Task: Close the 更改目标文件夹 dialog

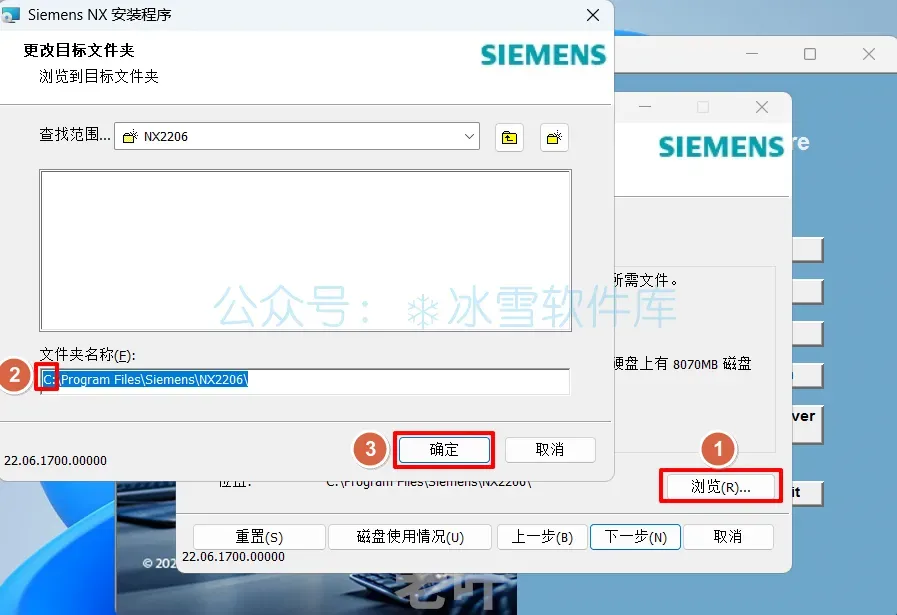Action: [x=593, y=15]
